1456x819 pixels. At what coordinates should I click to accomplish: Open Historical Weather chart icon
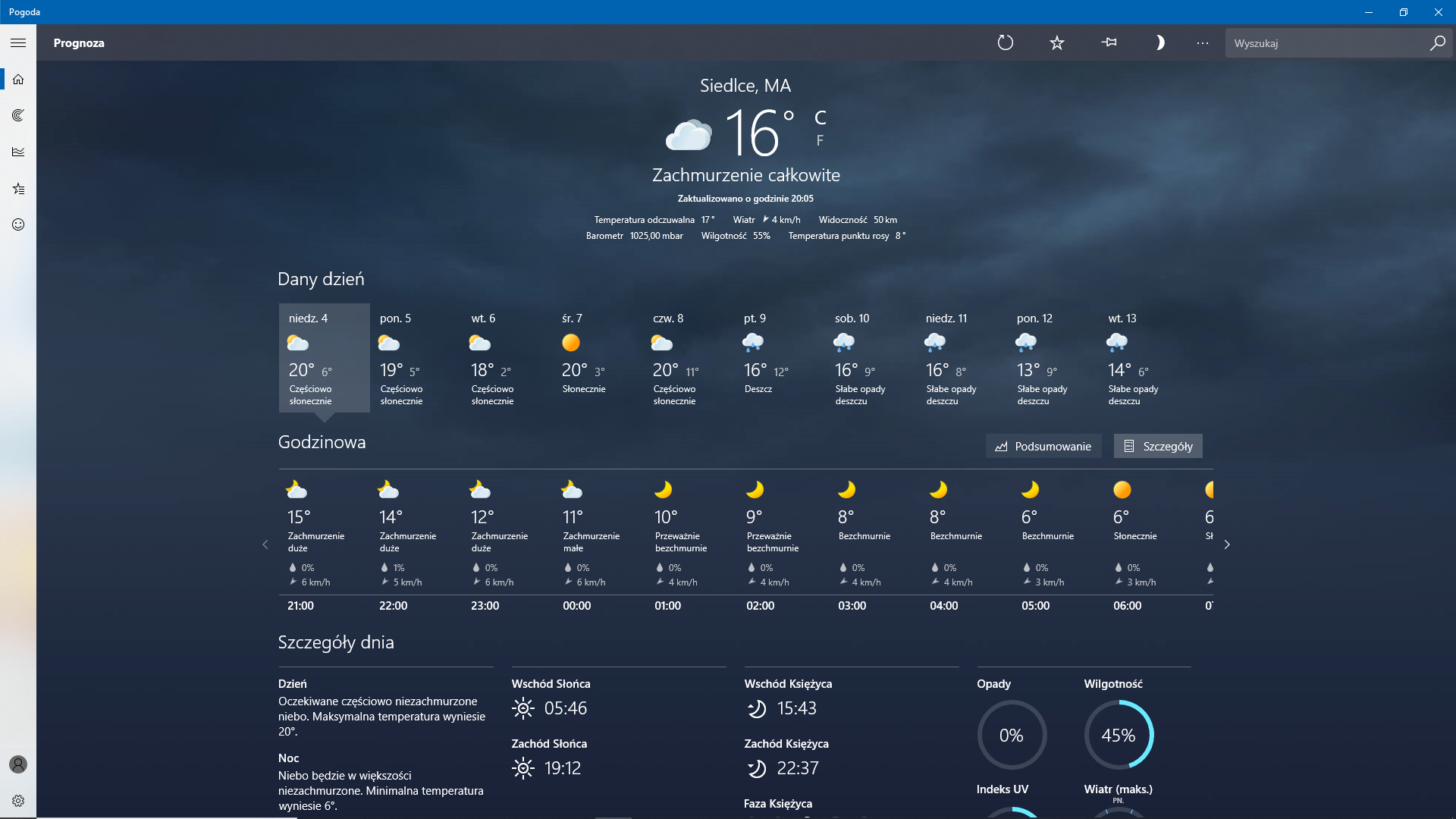pos(18,152)
